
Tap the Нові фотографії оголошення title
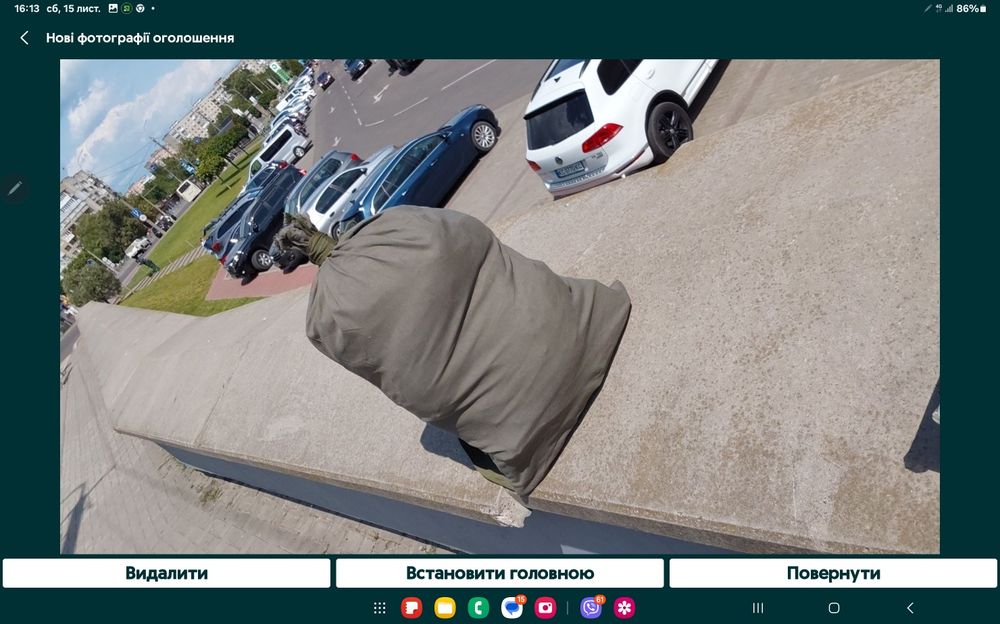point(140,38)
